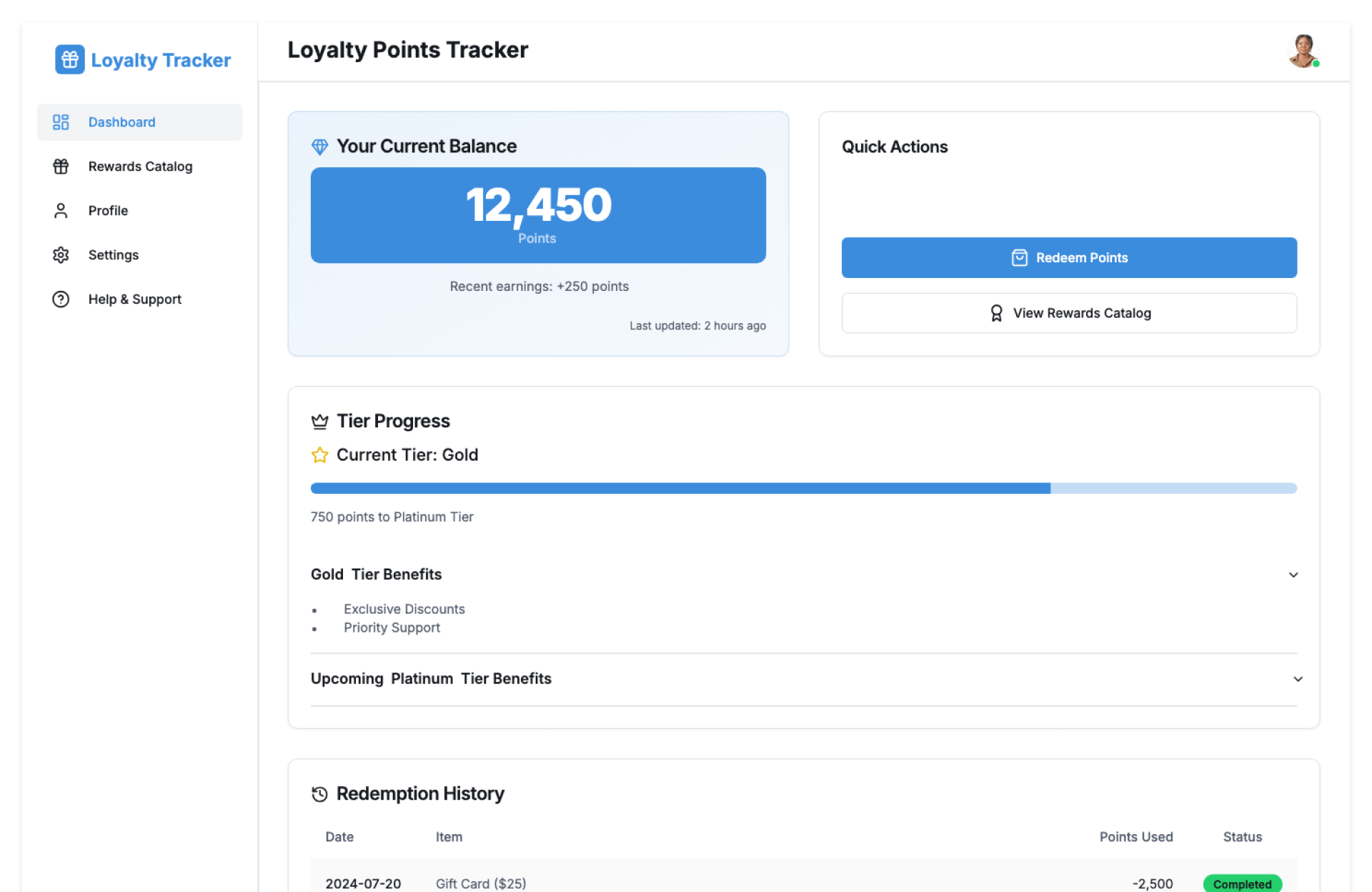
Task: Click the Profile person icon
Action: pos(61,211)
